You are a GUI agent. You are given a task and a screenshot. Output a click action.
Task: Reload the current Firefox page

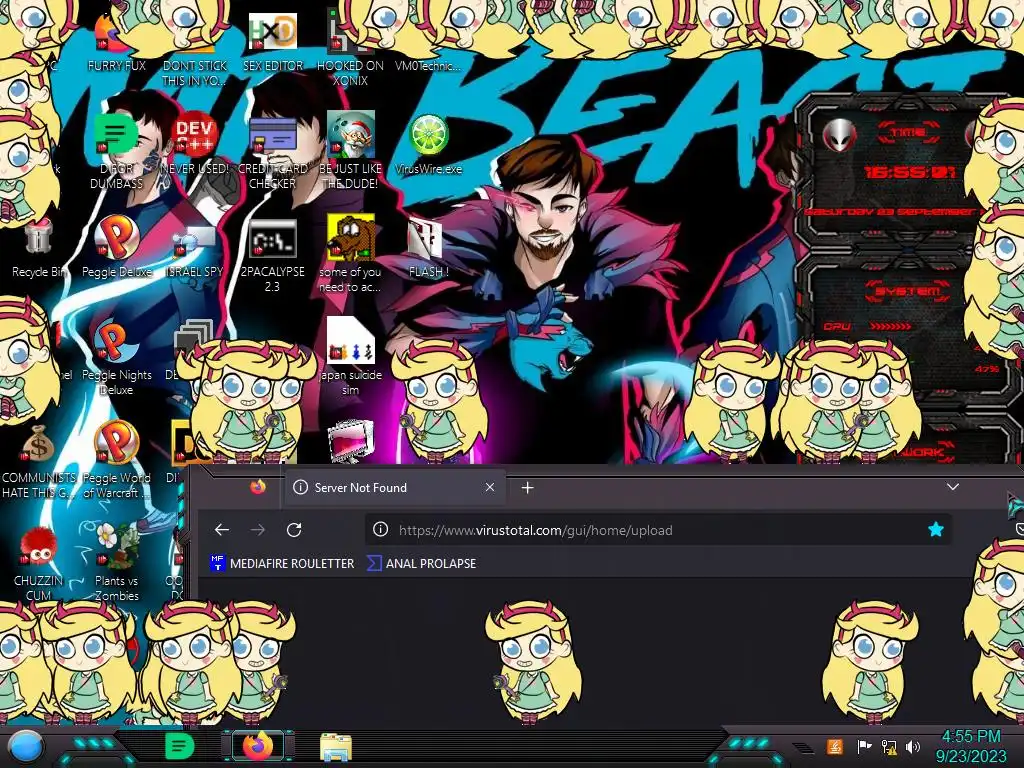point(294,530)
